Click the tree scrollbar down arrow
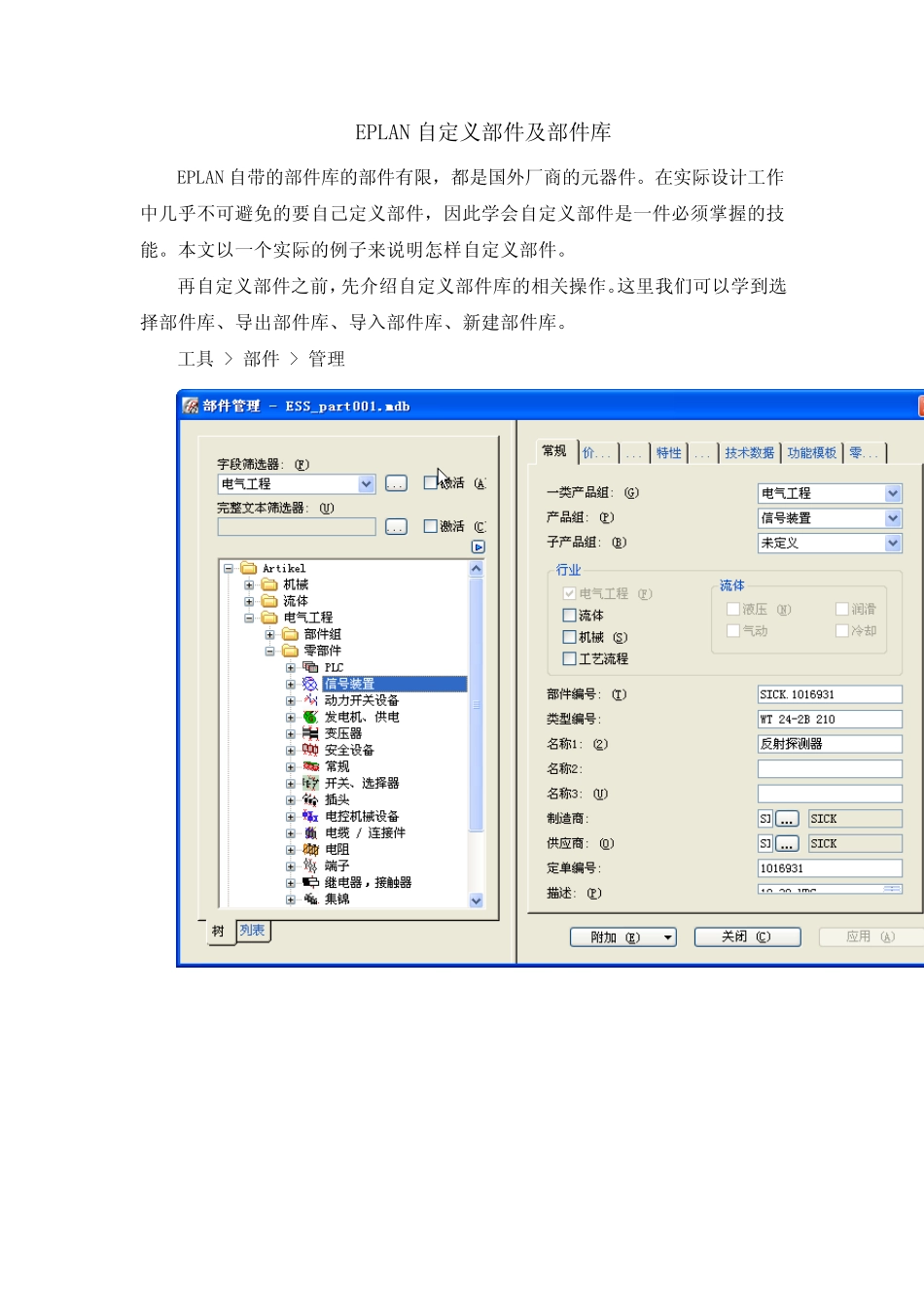924x1307 pixels. [477, 901]
